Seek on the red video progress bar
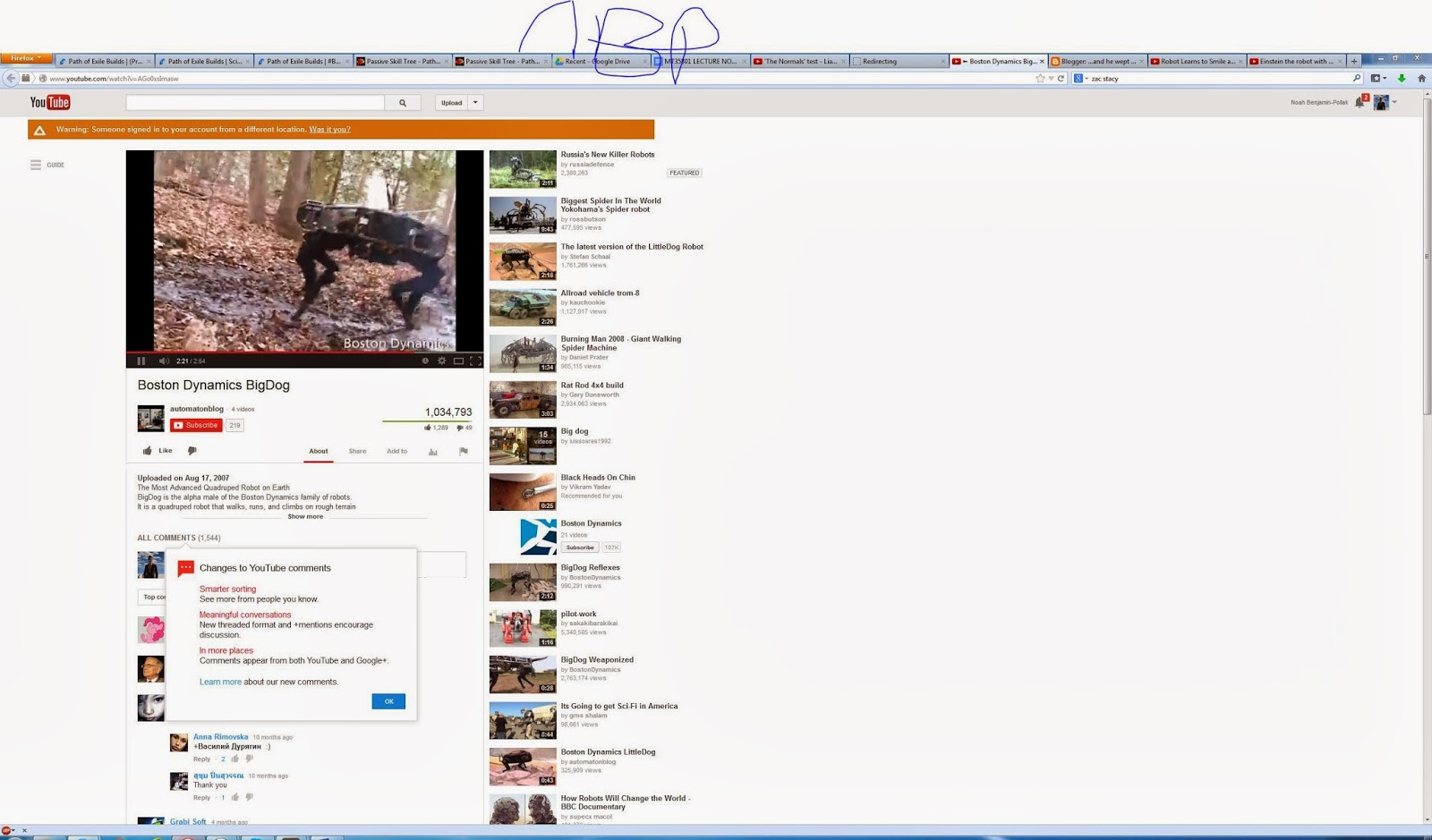The width and height of the screenshot is (1432, 840). 304,352
